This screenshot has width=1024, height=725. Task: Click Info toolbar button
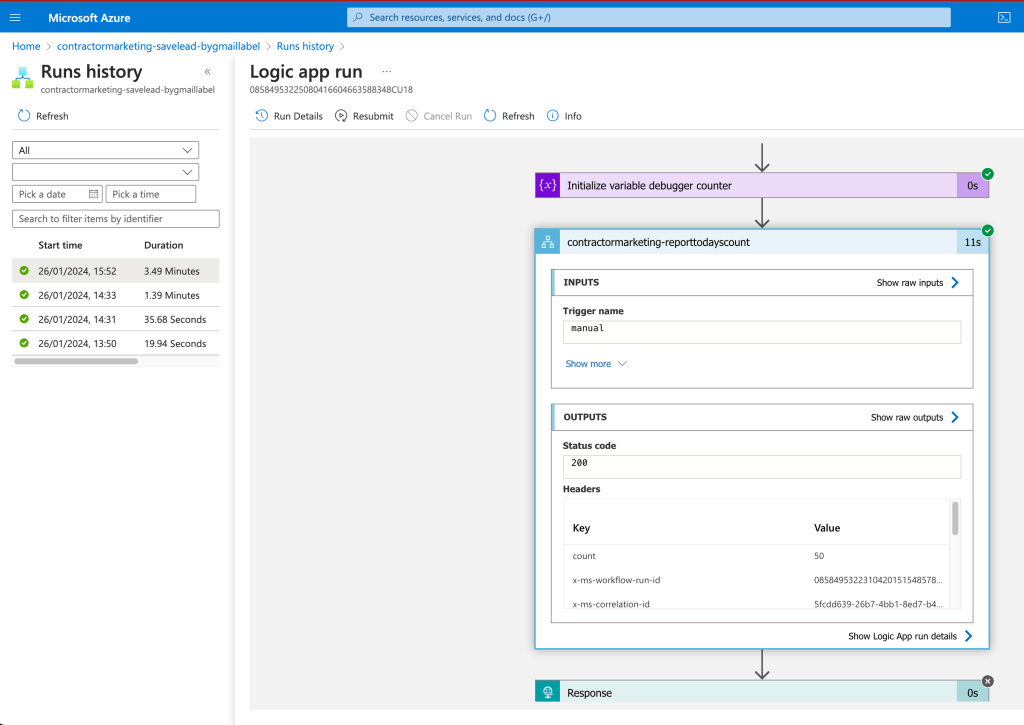coord(564,116)
